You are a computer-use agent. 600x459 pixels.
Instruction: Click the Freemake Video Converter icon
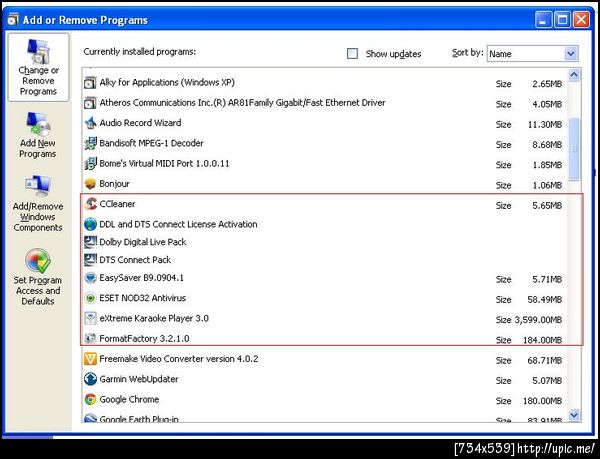pos(90,359)
